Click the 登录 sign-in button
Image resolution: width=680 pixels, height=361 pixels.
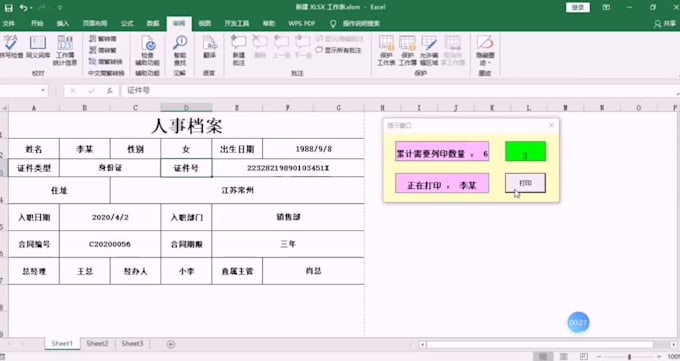[x=578, y=7]
